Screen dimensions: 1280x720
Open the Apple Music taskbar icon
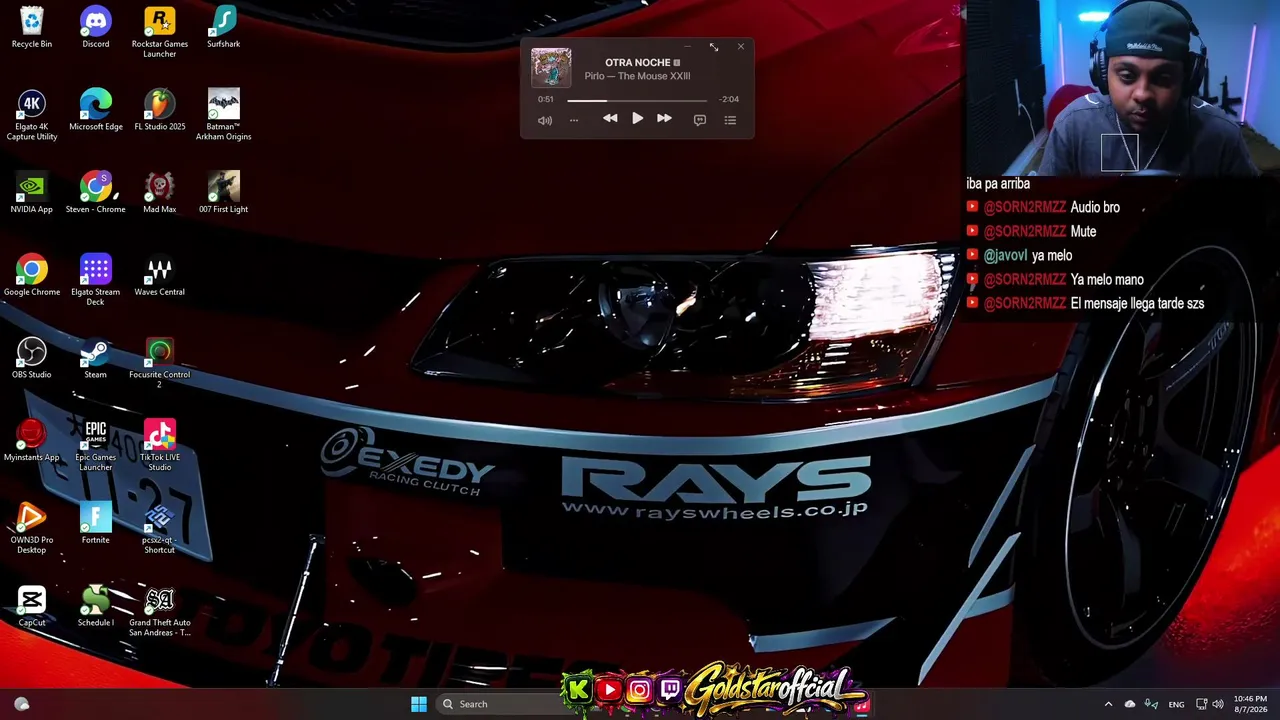[x=861, y=704]
